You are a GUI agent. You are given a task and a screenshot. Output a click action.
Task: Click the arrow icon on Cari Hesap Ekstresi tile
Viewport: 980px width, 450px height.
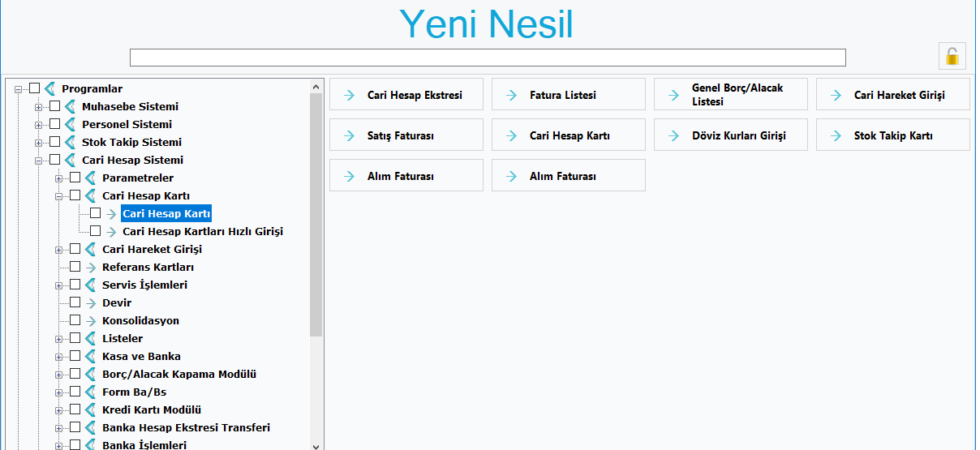click(x=350, y=96)
